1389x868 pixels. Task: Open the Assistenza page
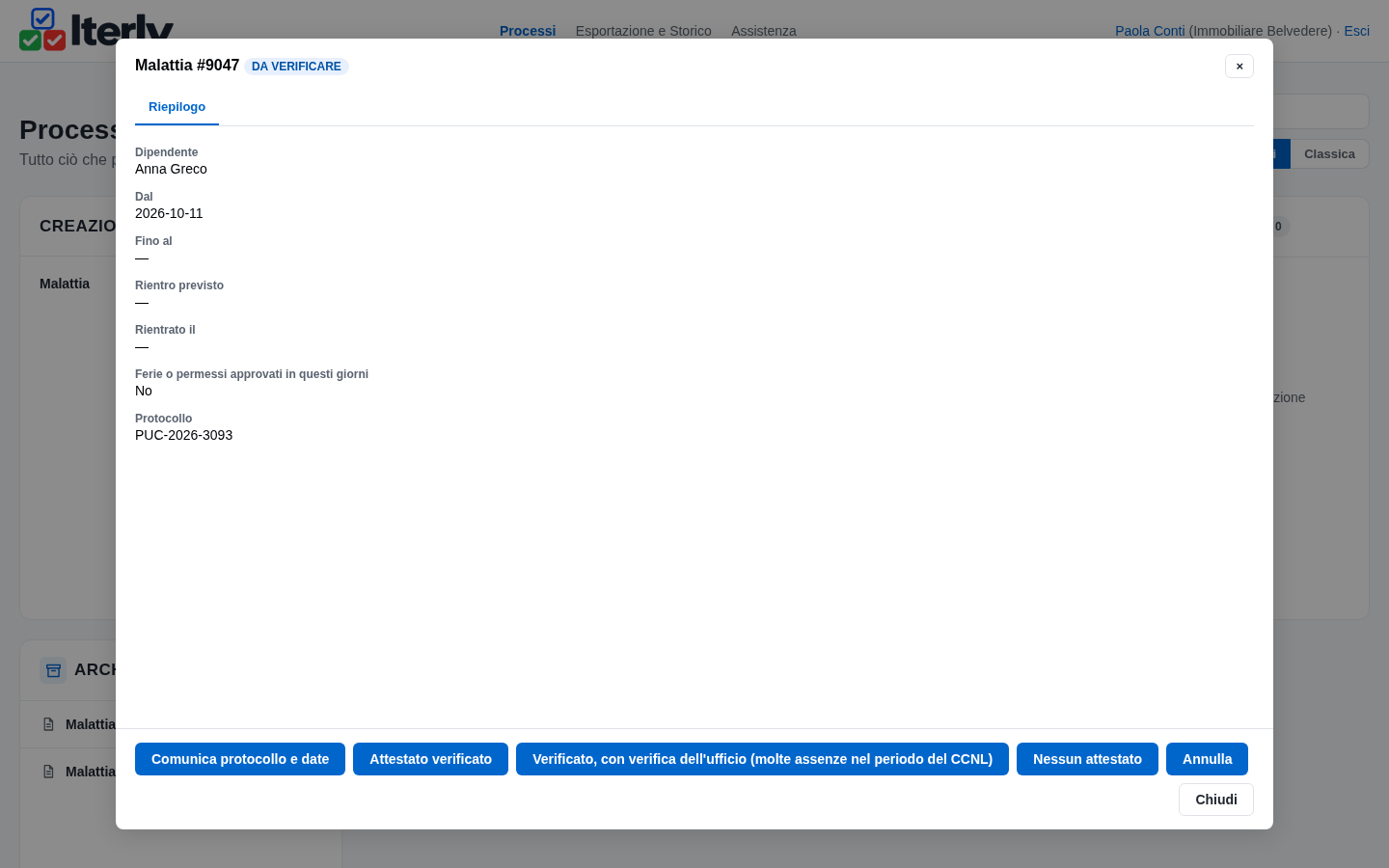click(764, 31)
